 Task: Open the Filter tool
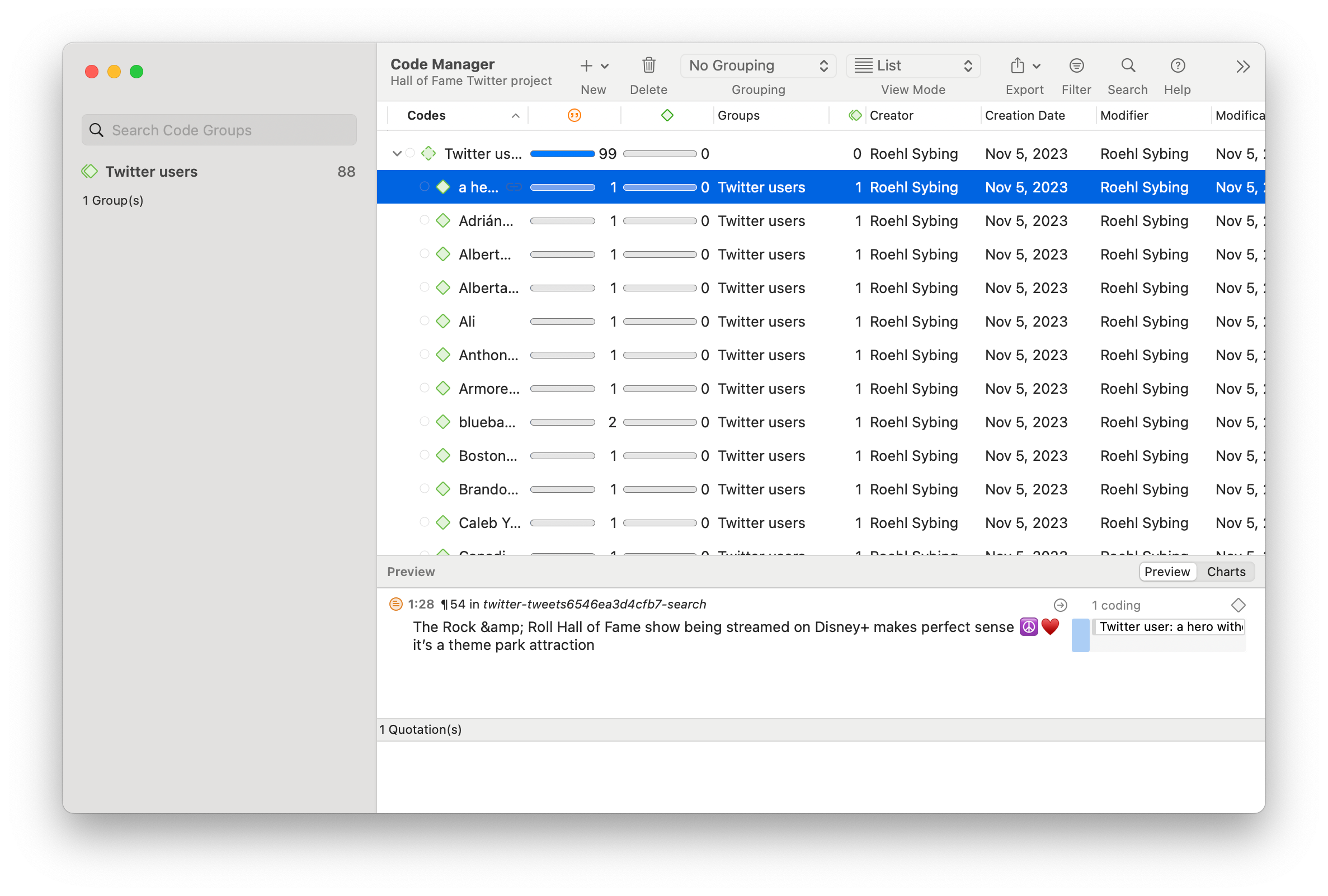[1076, 65]
